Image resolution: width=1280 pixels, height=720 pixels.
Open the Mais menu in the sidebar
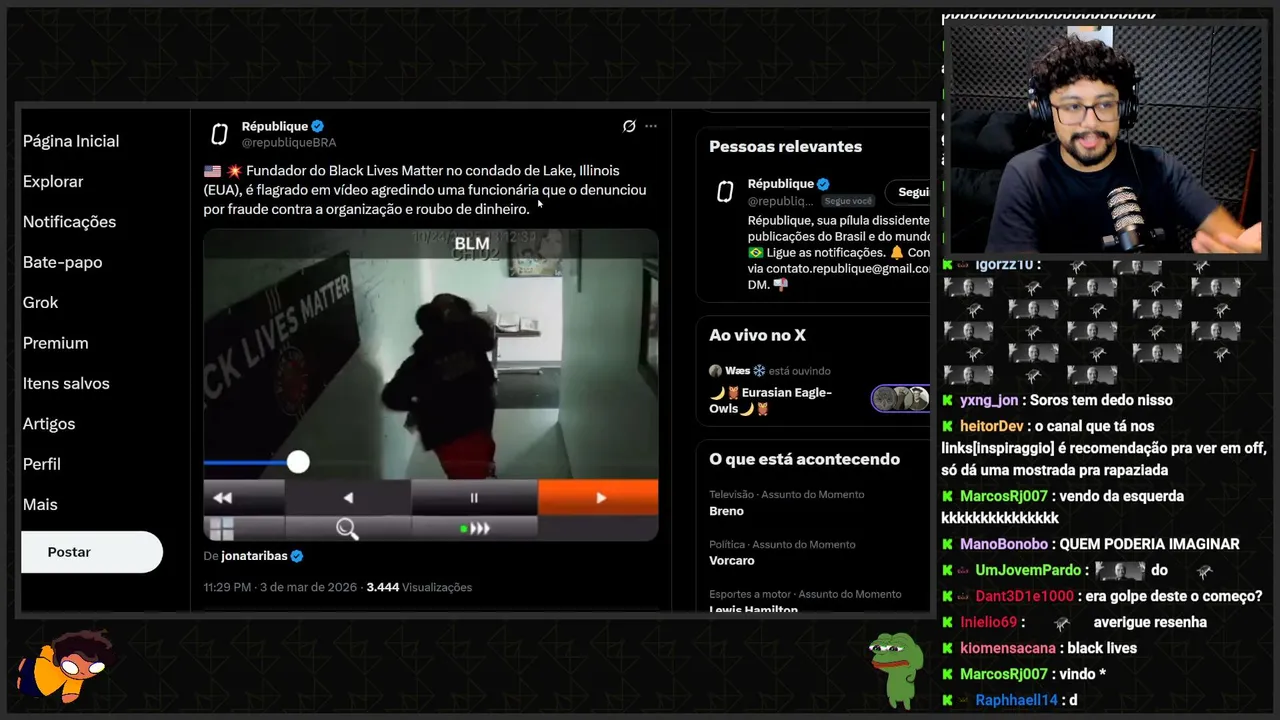[x=40, y=504]
